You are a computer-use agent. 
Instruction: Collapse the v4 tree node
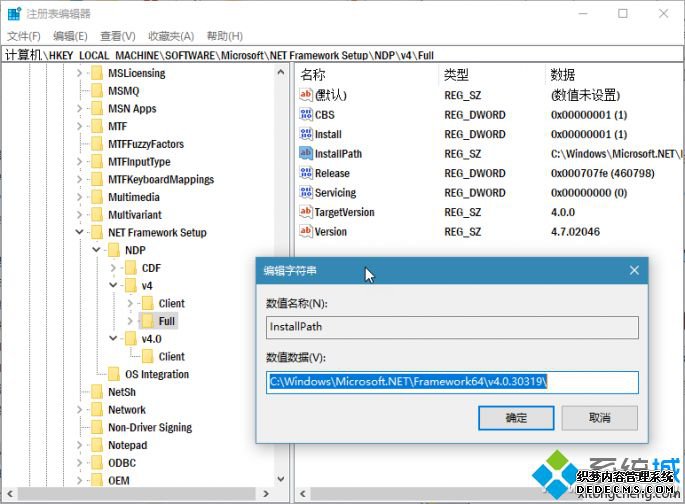pyautogui.click(x=113, y=285)
